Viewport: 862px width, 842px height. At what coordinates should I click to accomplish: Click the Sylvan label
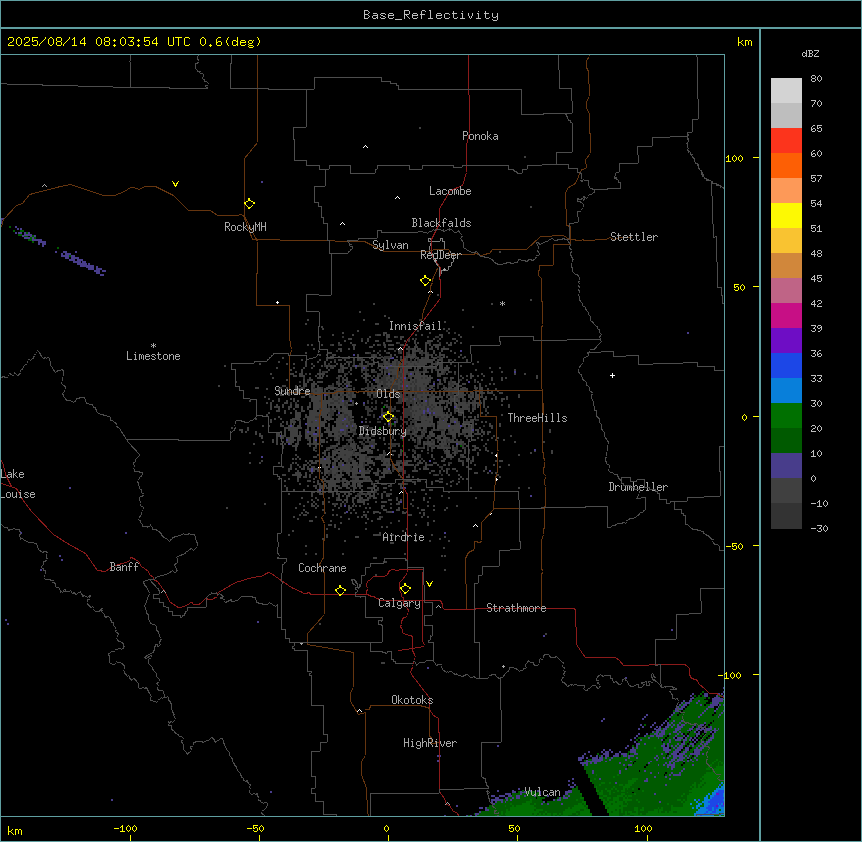[390, 245]
